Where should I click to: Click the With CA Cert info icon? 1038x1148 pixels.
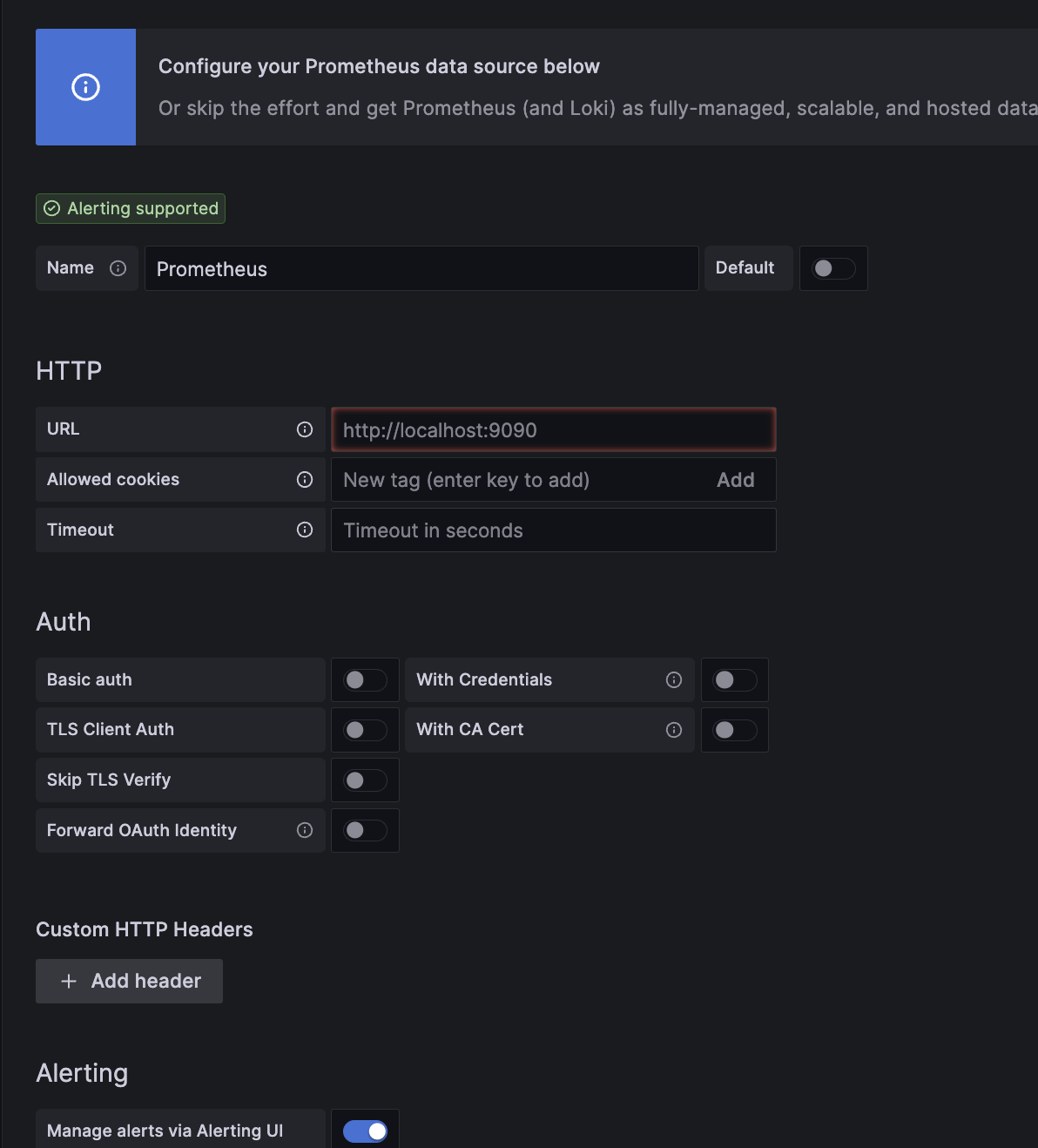pyautogui.click(x=674, y=730)
